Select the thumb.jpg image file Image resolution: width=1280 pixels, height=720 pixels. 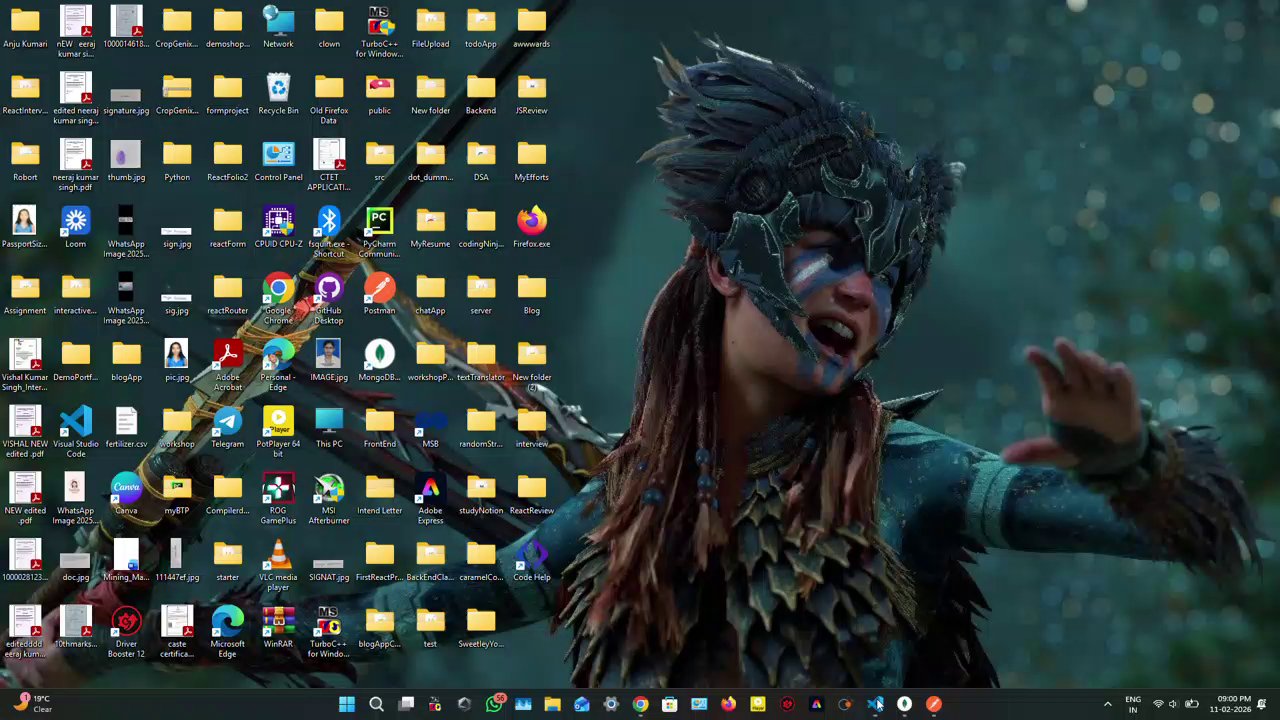tap(126, 160)
